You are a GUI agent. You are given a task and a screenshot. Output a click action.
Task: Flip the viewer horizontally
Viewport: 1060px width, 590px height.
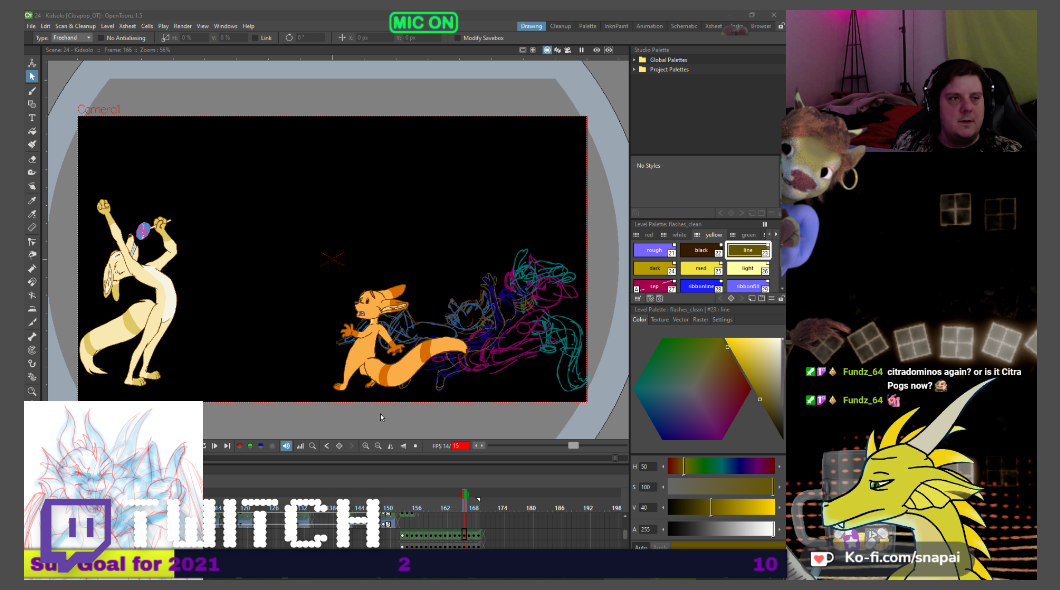click(390, 446)
